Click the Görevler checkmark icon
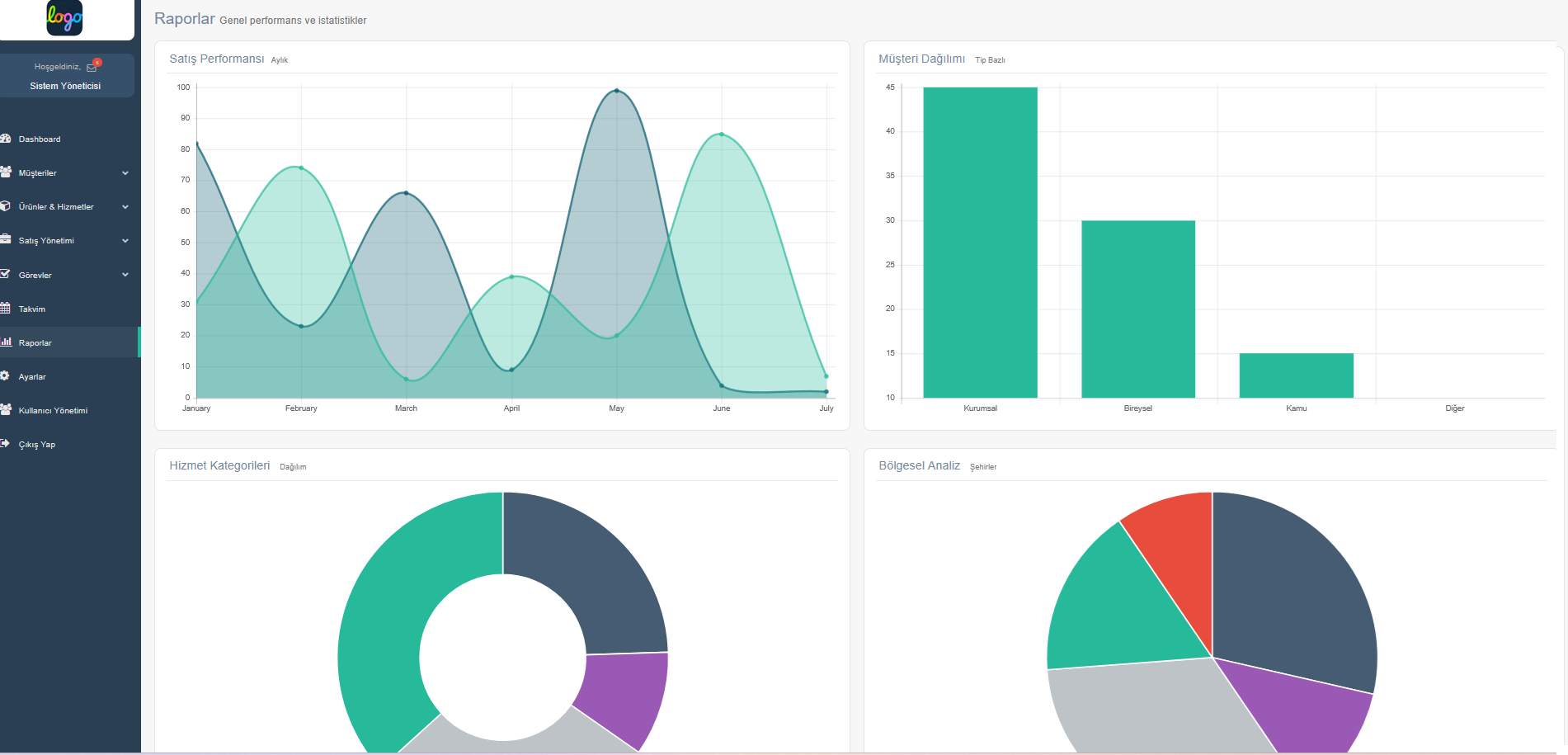1568x755 pixels. 6,275
